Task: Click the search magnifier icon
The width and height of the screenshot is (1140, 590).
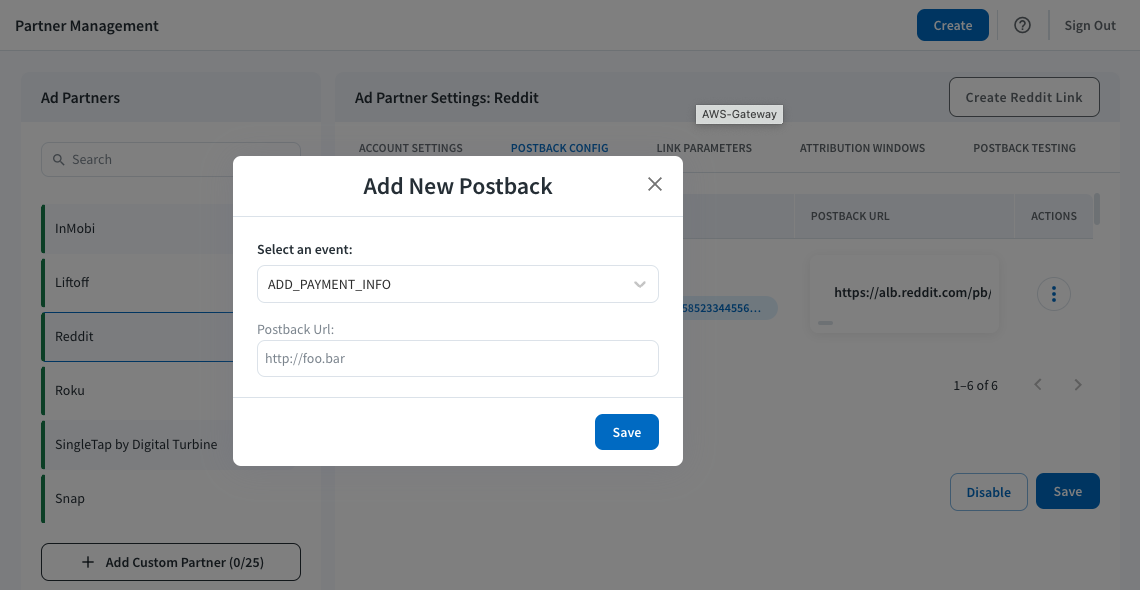Action: tap(57, 160)
